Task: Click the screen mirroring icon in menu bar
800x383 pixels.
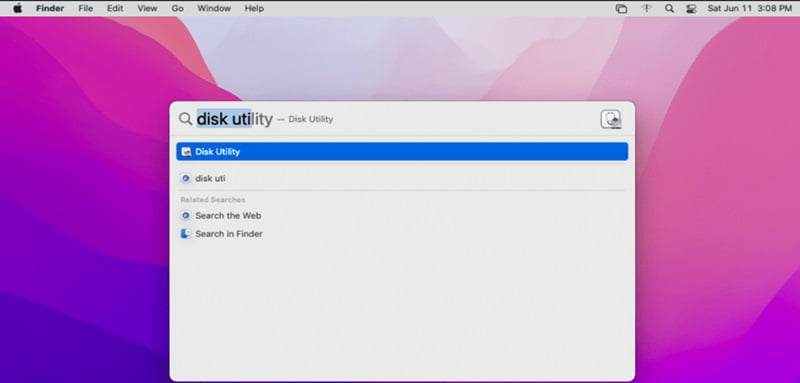Action: 621,8
